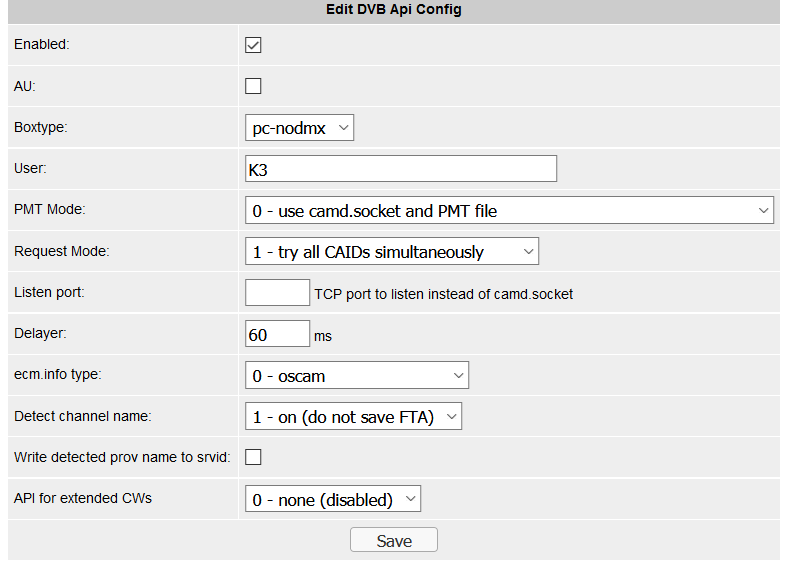Image resolution: width=798 pixels, height=567 pixels.
Task: Click into the Listen port field
Action: click(277, 292)
